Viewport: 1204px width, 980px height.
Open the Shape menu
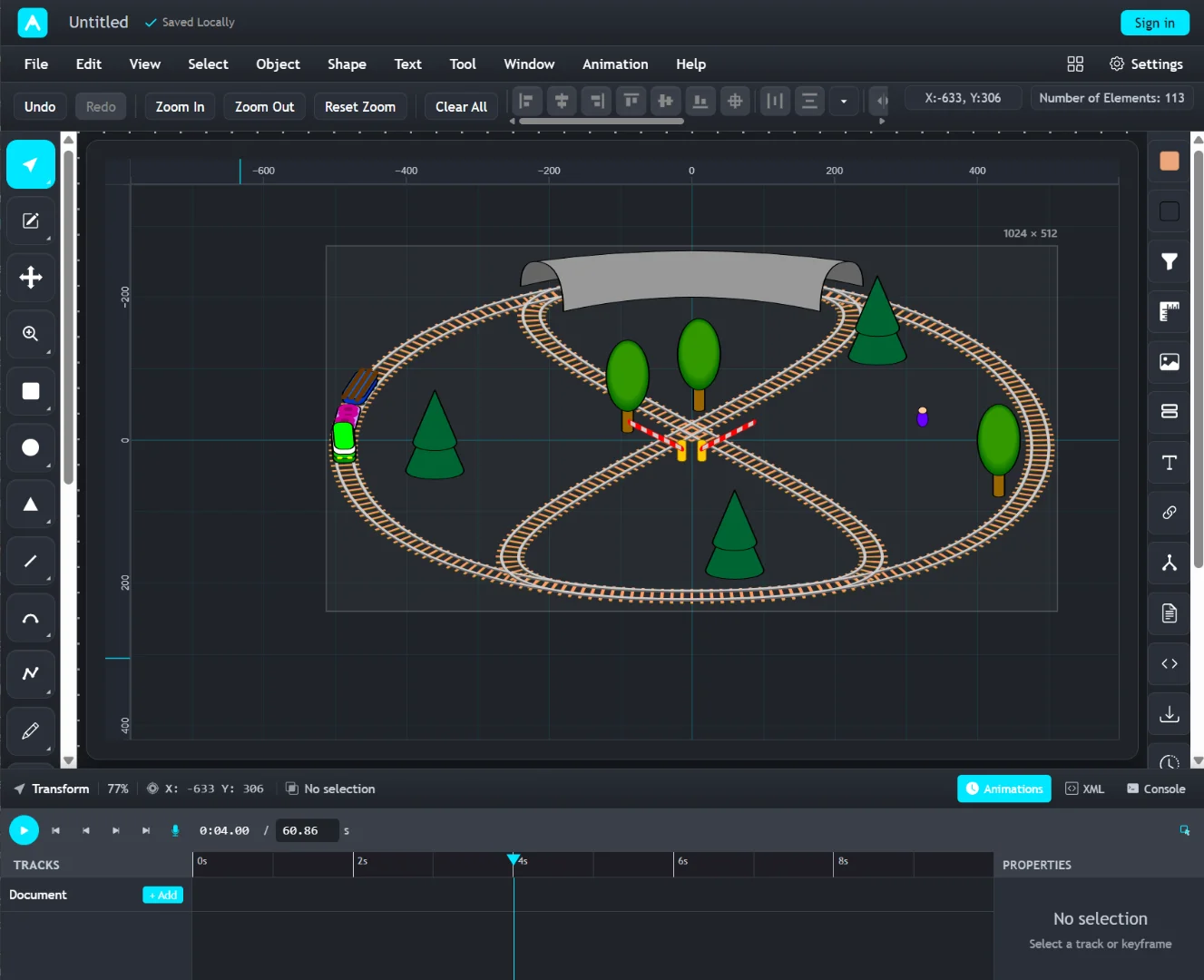point(347,64)
